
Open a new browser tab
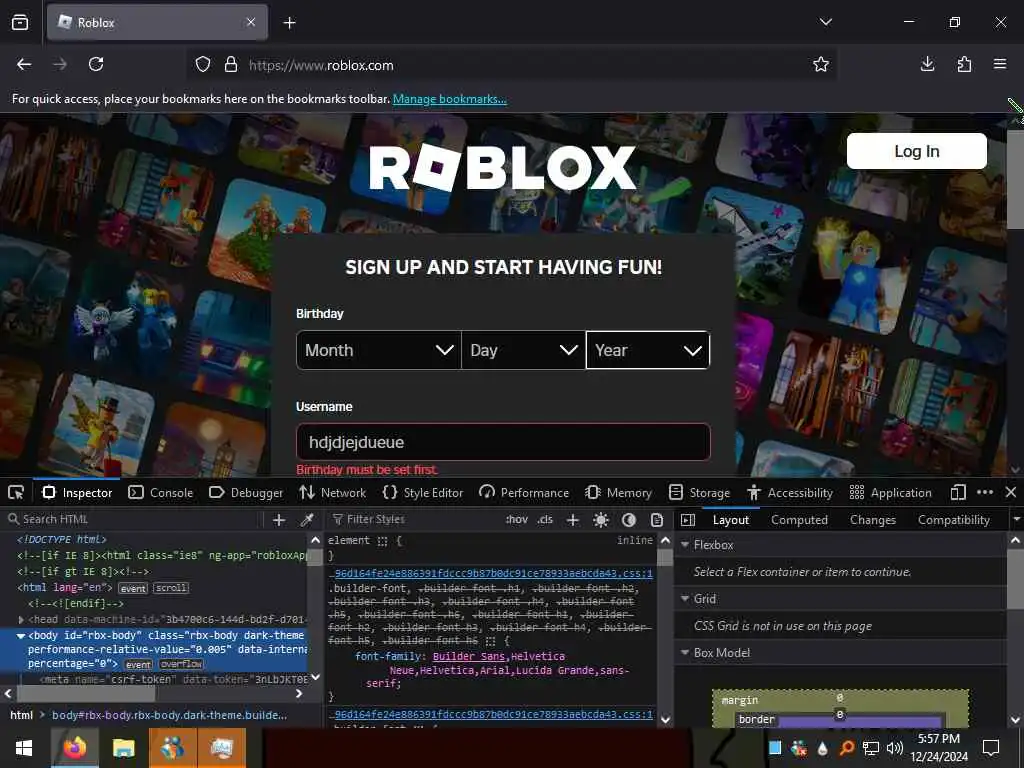click(289, 23)
